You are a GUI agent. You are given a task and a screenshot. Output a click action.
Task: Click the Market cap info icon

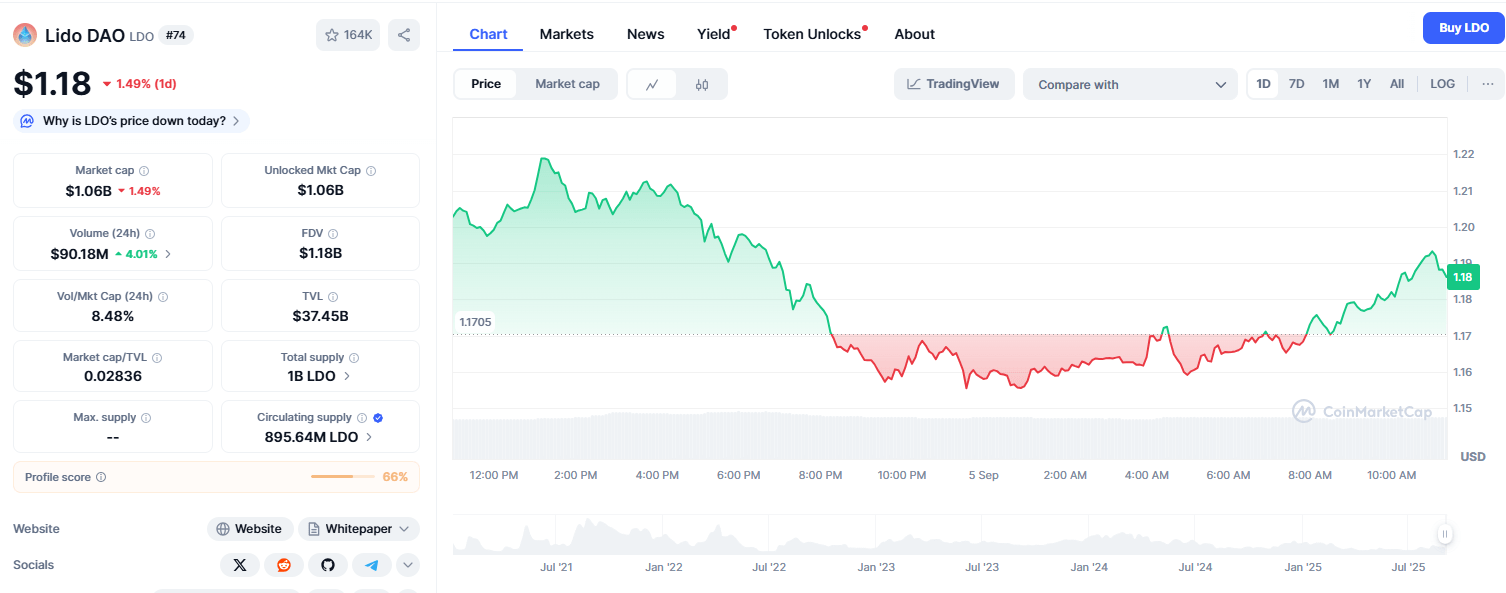(x=144, y=171)
